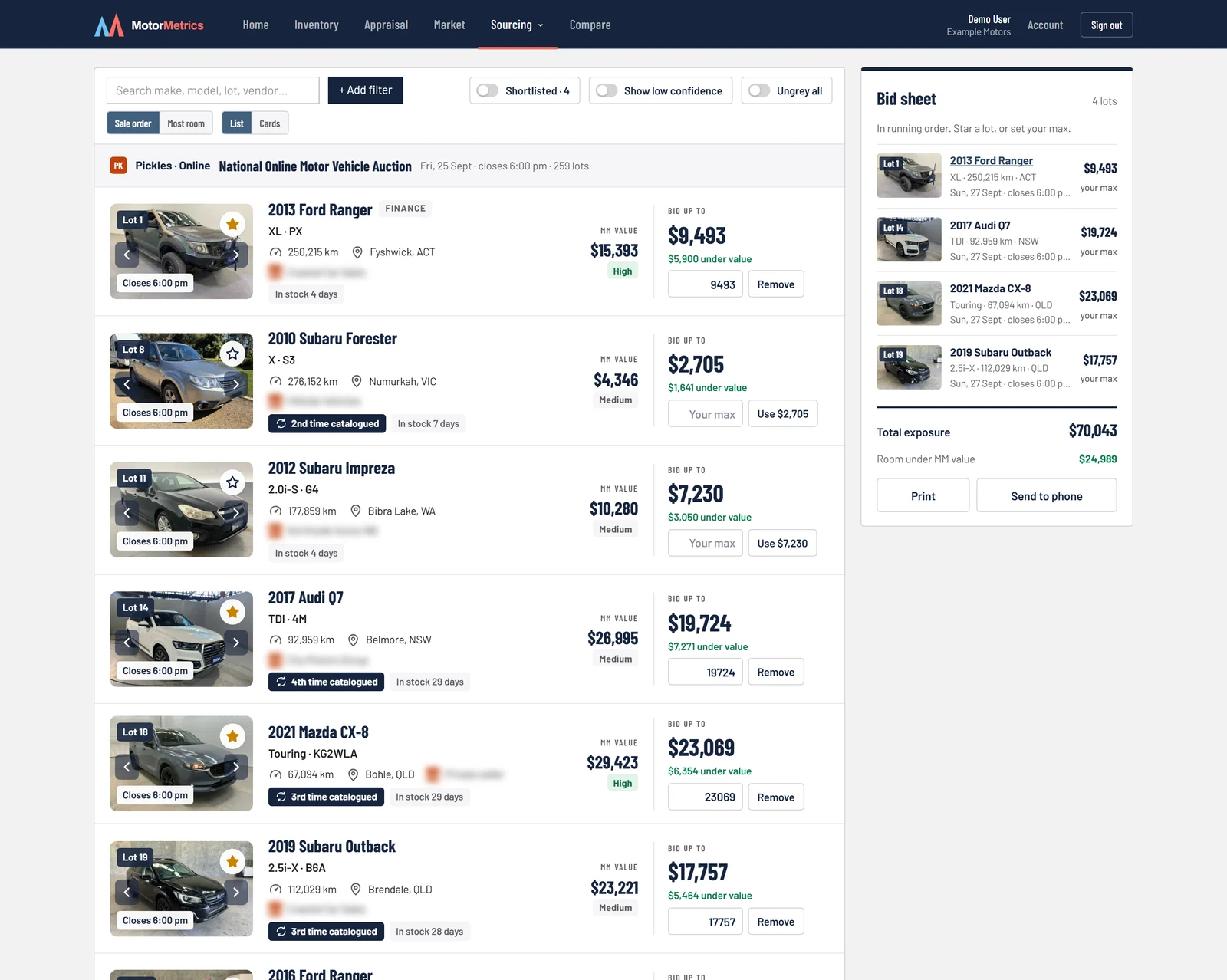This screenshot has width=1227, height=980.
Task: Show next photo of Lot 11
Action: point(236,513)
